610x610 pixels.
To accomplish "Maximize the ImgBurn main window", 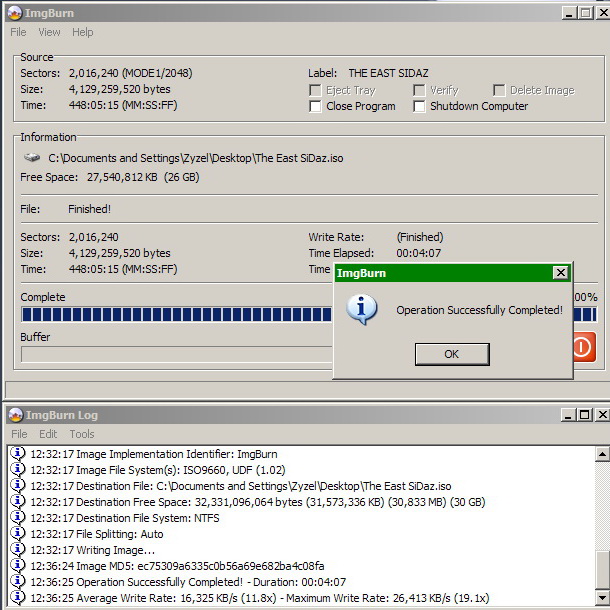I will click(x=585, y=13).
